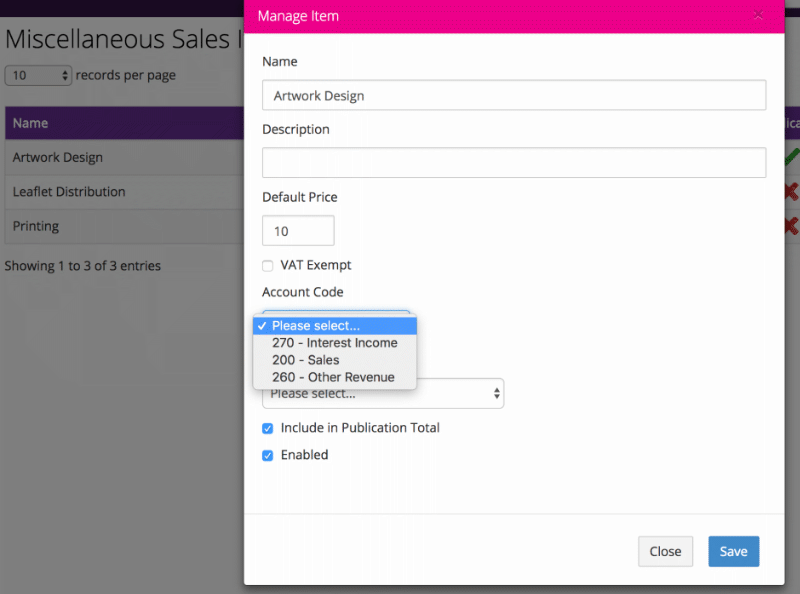Click into the Name text field
Viewport: 800px width, 594px height.
pyautogui.click(x=514, y=96)
